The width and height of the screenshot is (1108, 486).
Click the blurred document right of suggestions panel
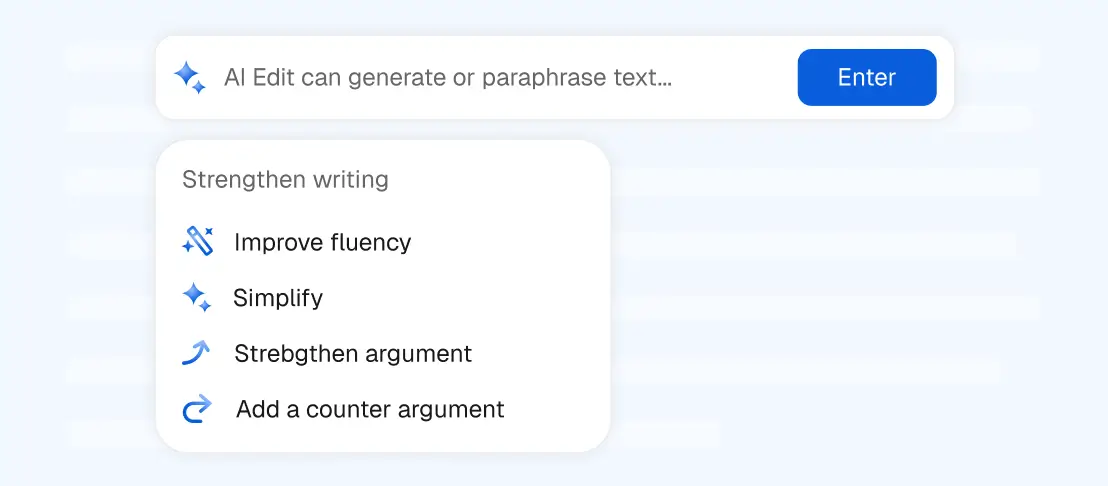(x=820, y=300)
